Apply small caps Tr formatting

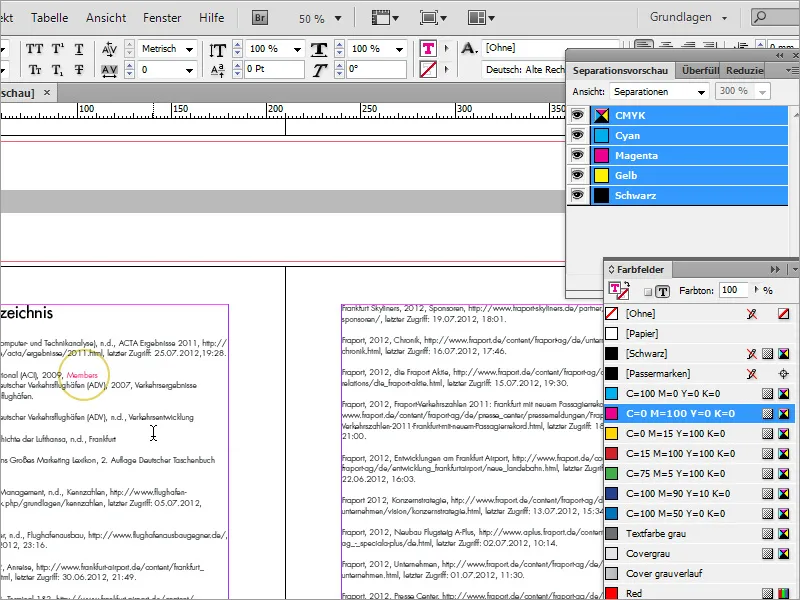pyautogui.click(x=35, y=69)
